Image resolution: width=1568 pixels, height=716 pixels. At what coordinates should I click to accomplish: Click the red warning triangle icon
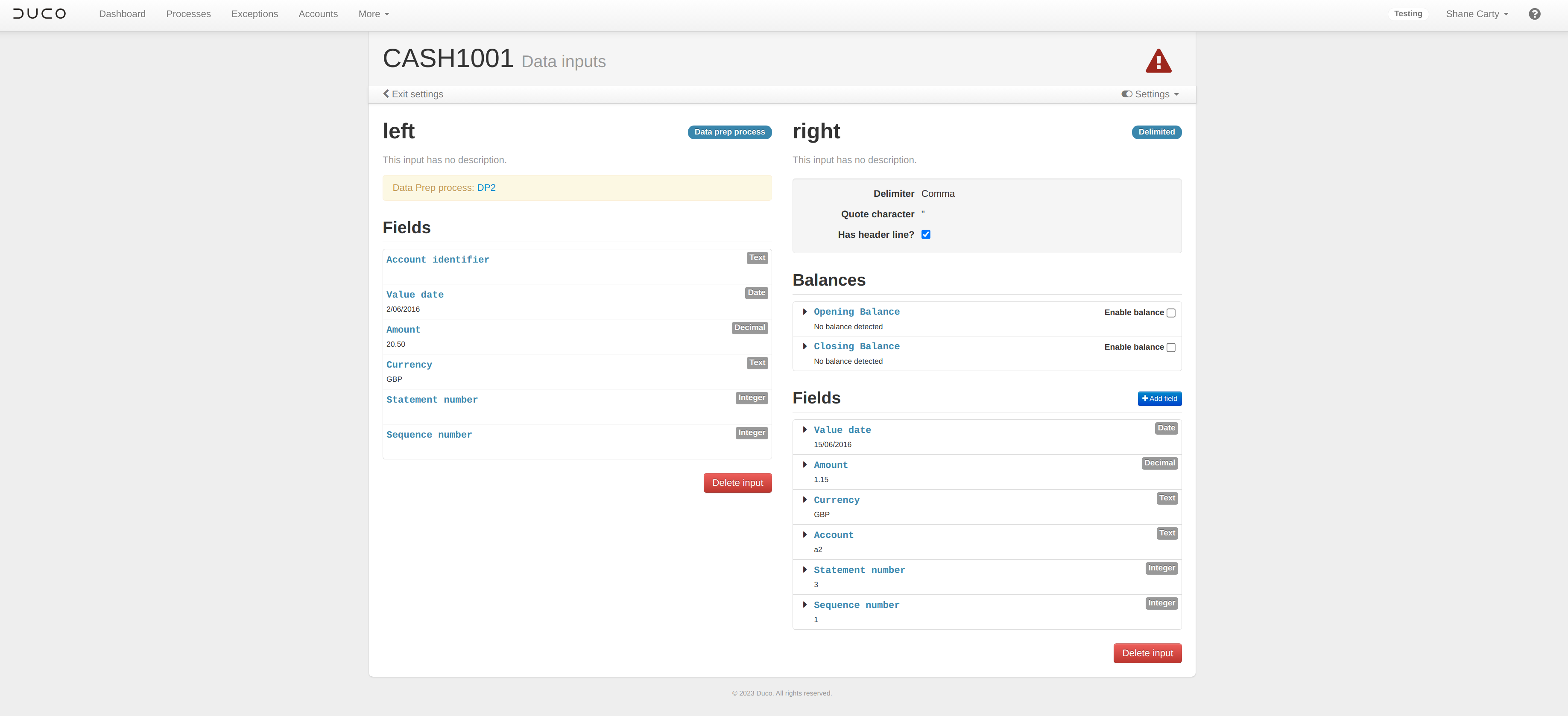click(1158, 61)
